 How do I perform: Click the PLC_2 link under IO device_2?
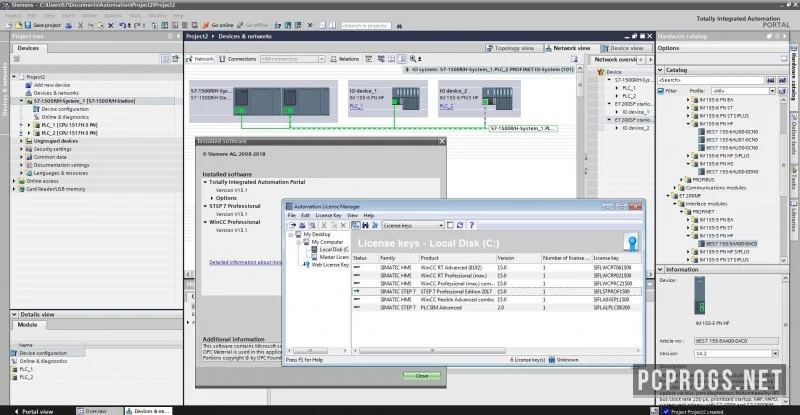[446, 106]
